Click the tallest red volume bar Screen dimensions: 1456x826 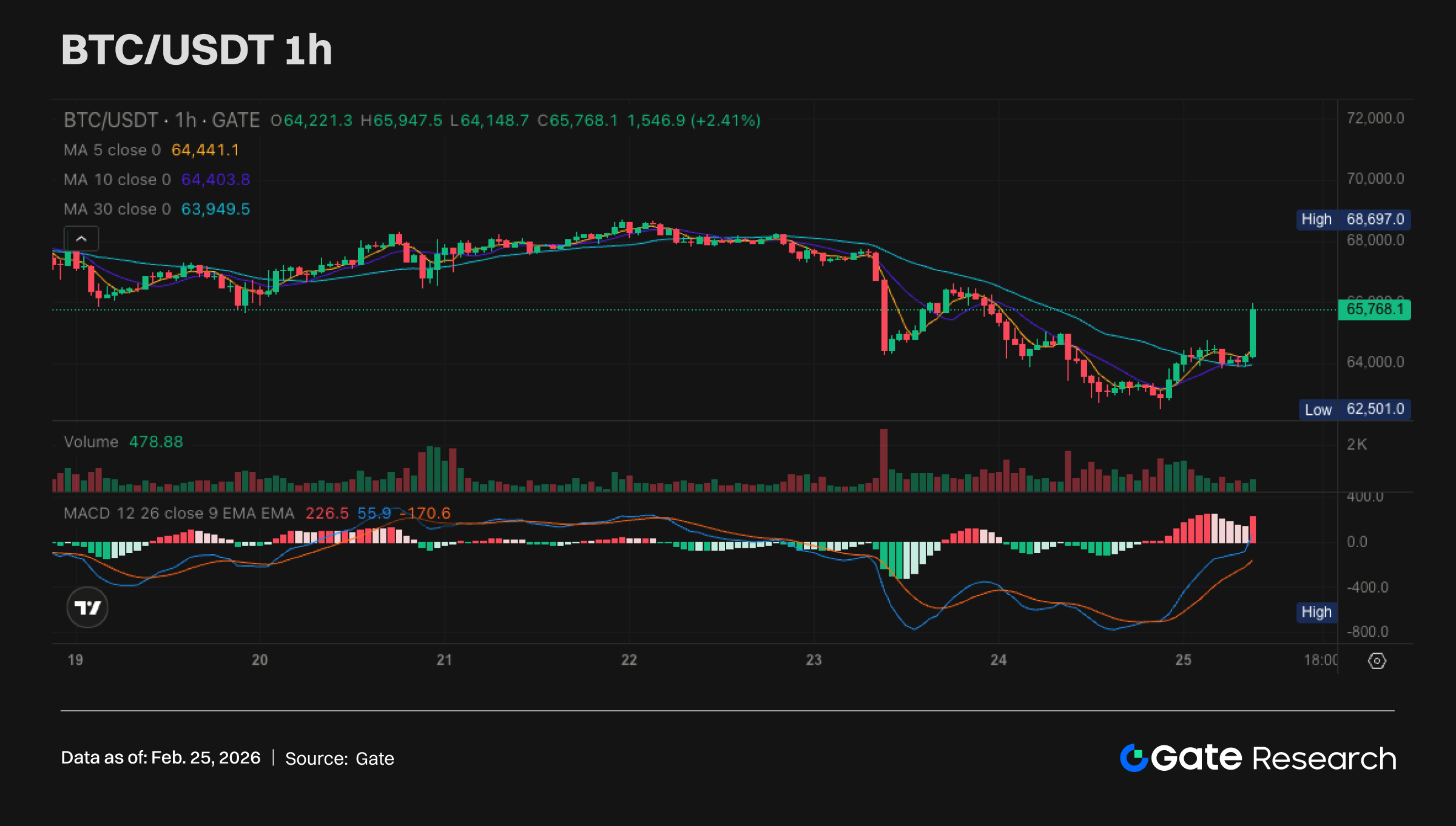tap(883, 460)
